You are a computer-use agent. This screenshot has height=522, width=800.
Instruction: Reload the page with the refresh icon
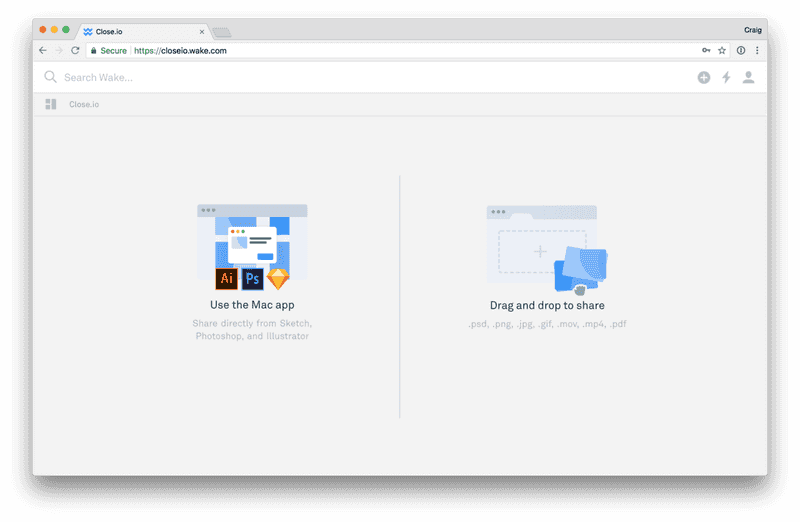click(75, 51)
